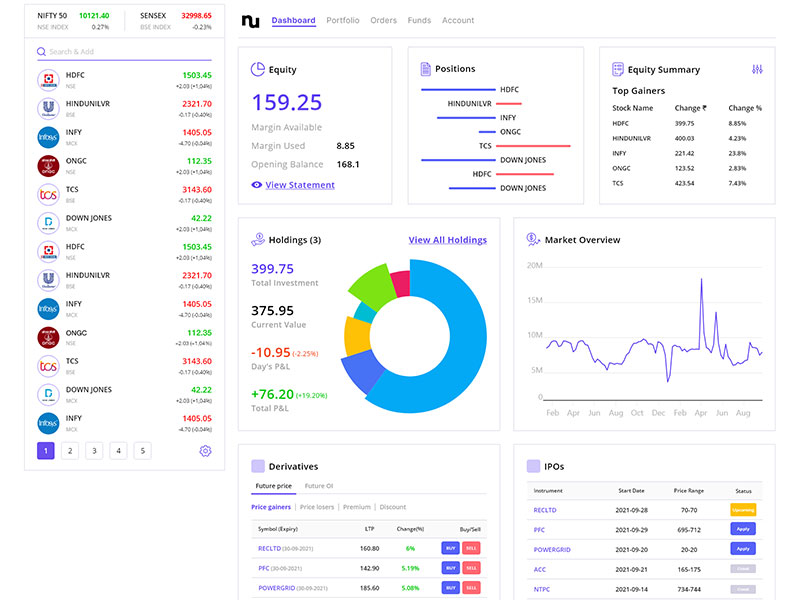Click the NIFTY 50 index value 10121.40

(94, 16)
